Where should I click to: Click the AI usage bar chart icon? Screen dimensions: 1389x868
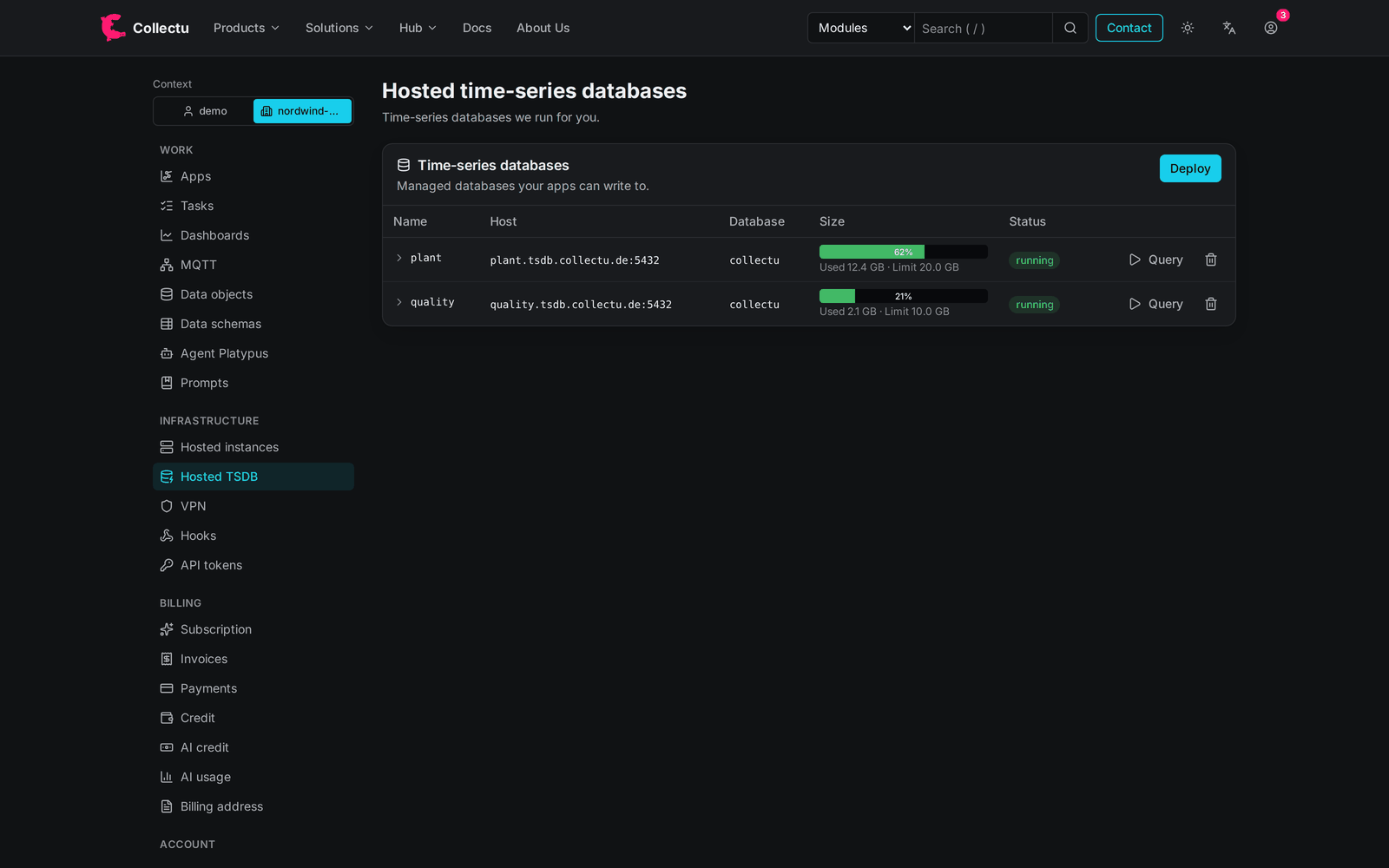pyautogui.click(x=167, y=777)
